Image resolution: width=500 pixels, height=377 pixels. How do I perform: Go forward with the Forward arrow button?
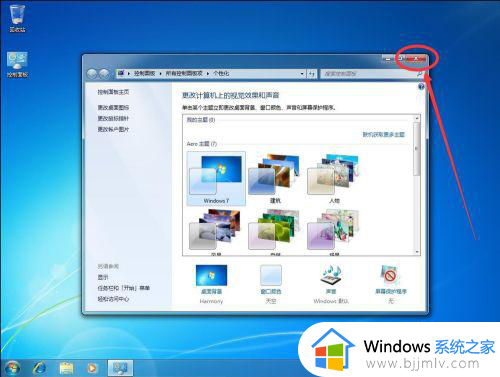point(104,74)
